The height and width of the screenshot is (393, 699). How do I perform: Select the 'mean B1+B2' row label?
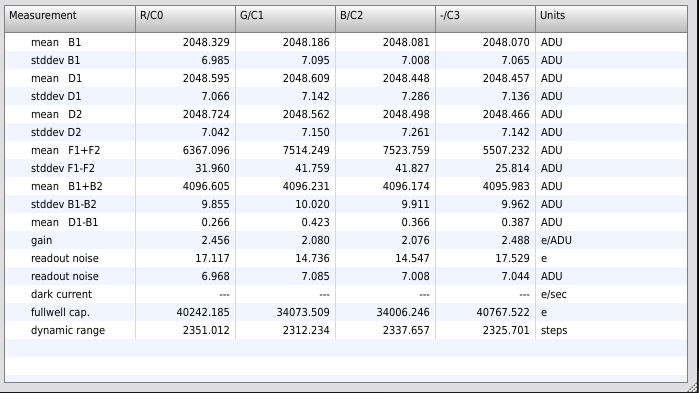tap(66, 186)
